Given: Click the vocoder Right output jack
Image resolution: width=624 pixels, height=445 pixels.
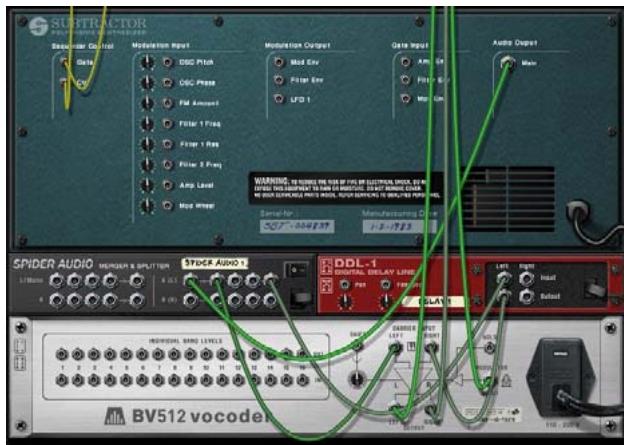Looking at the screenshot, I should 431,408.
